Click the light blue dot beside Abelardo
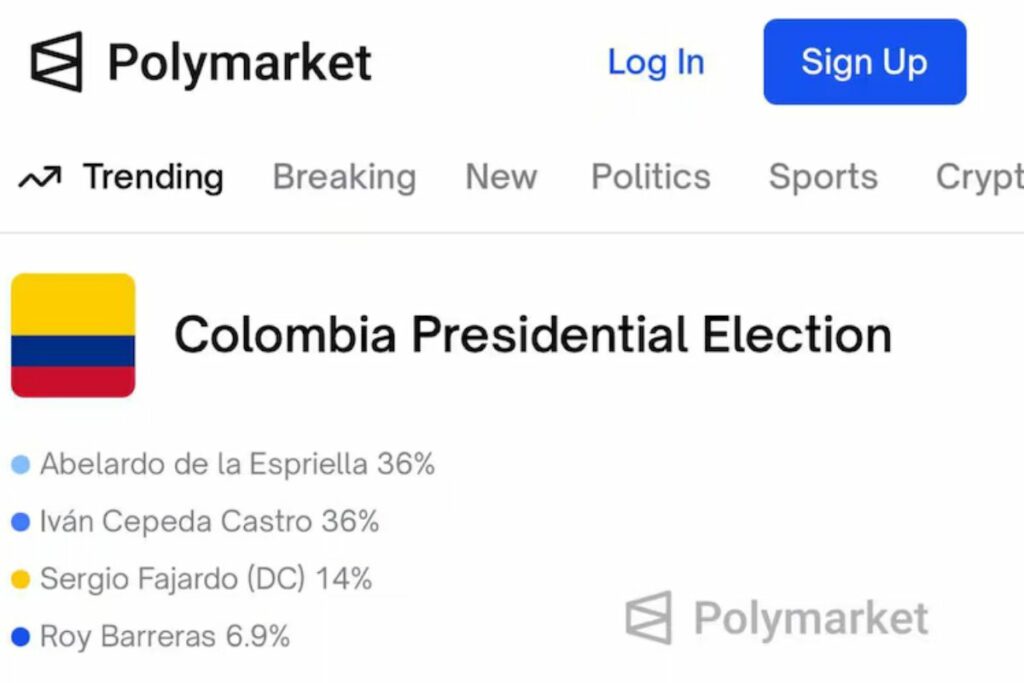 20,465
